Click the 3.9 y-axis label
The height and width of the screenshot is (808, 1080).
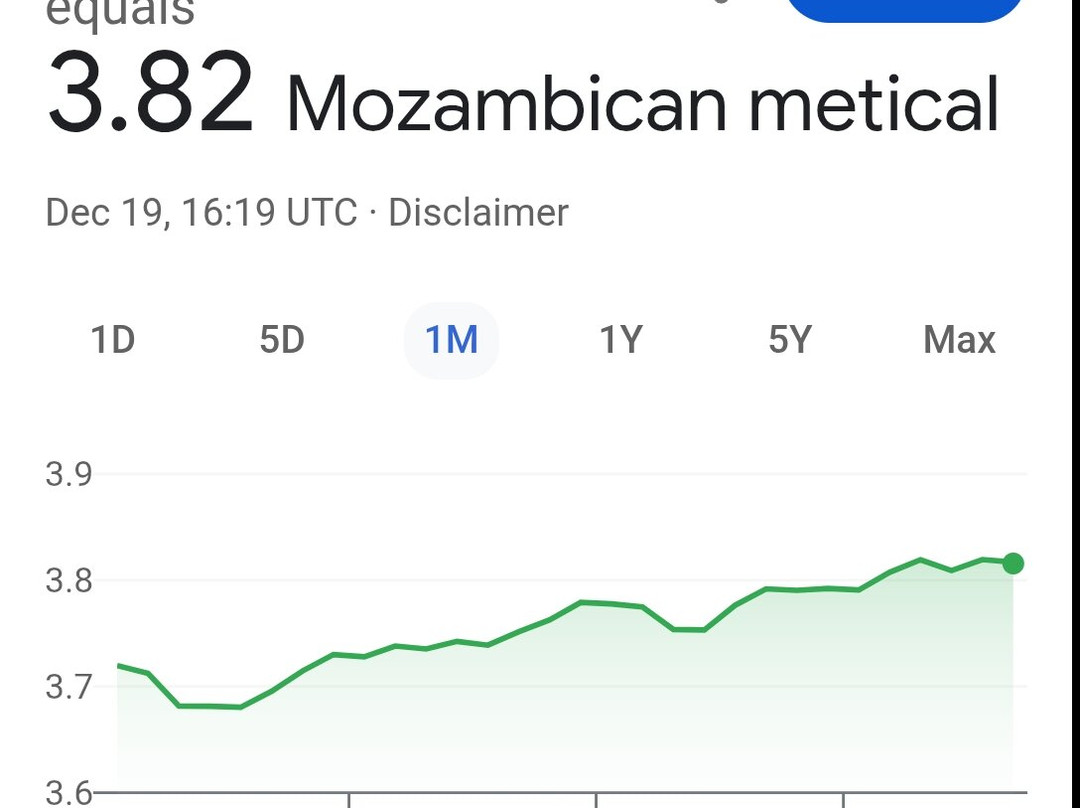point(69,474)
